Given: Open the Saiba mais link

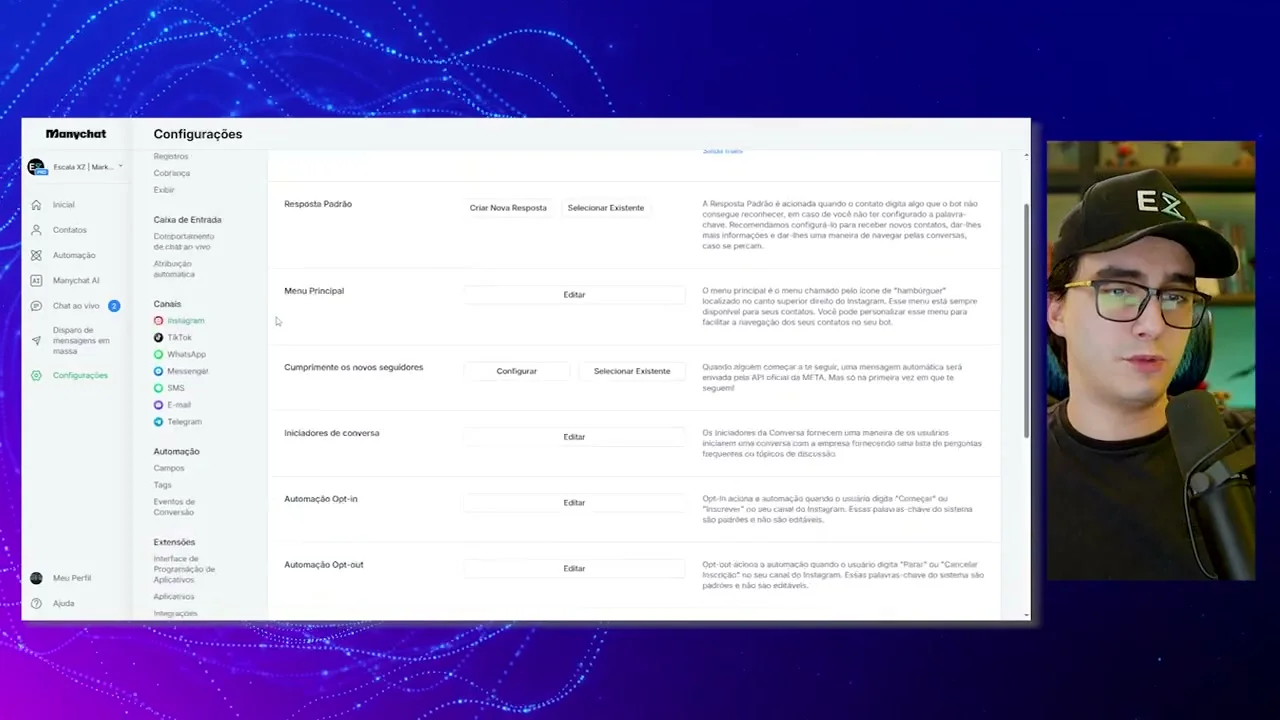Looking at the screenshot, I should click(722, 151).
